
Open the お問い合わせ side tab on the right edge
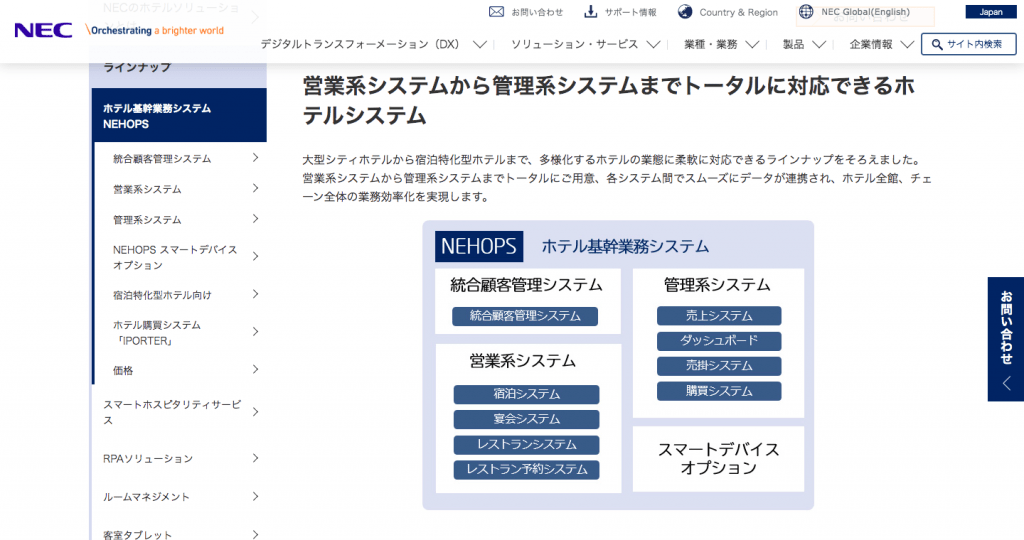[1006, 339]
